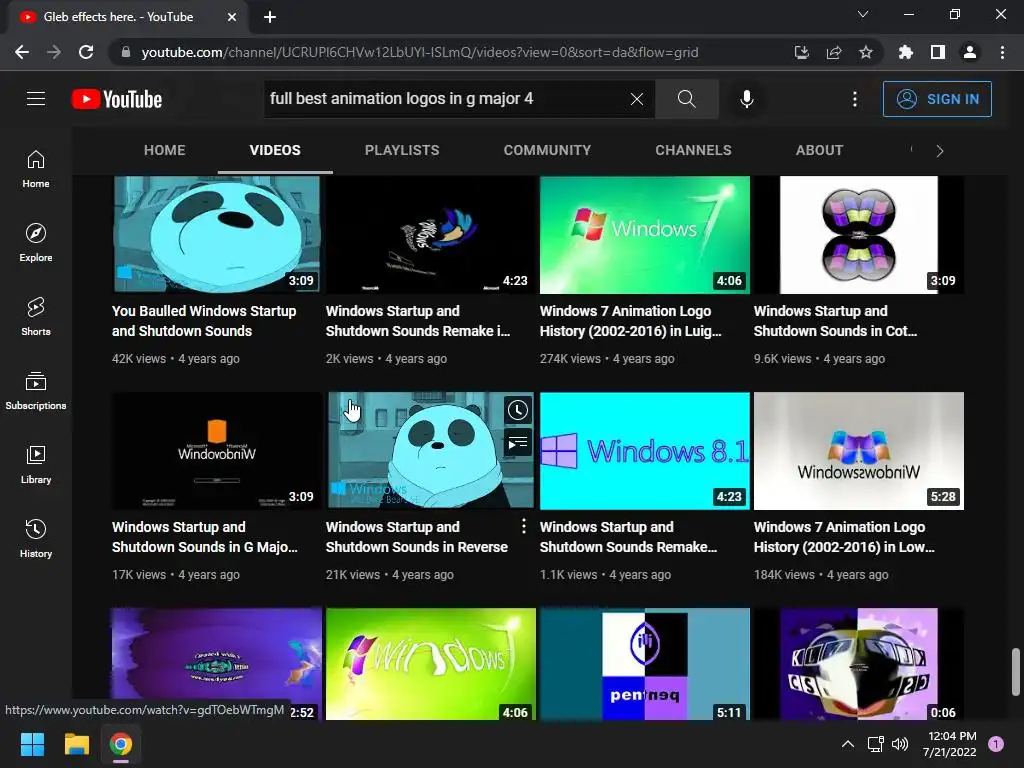Go back in browser
This screenshot has height=768, width=1024.
point(22,52)
